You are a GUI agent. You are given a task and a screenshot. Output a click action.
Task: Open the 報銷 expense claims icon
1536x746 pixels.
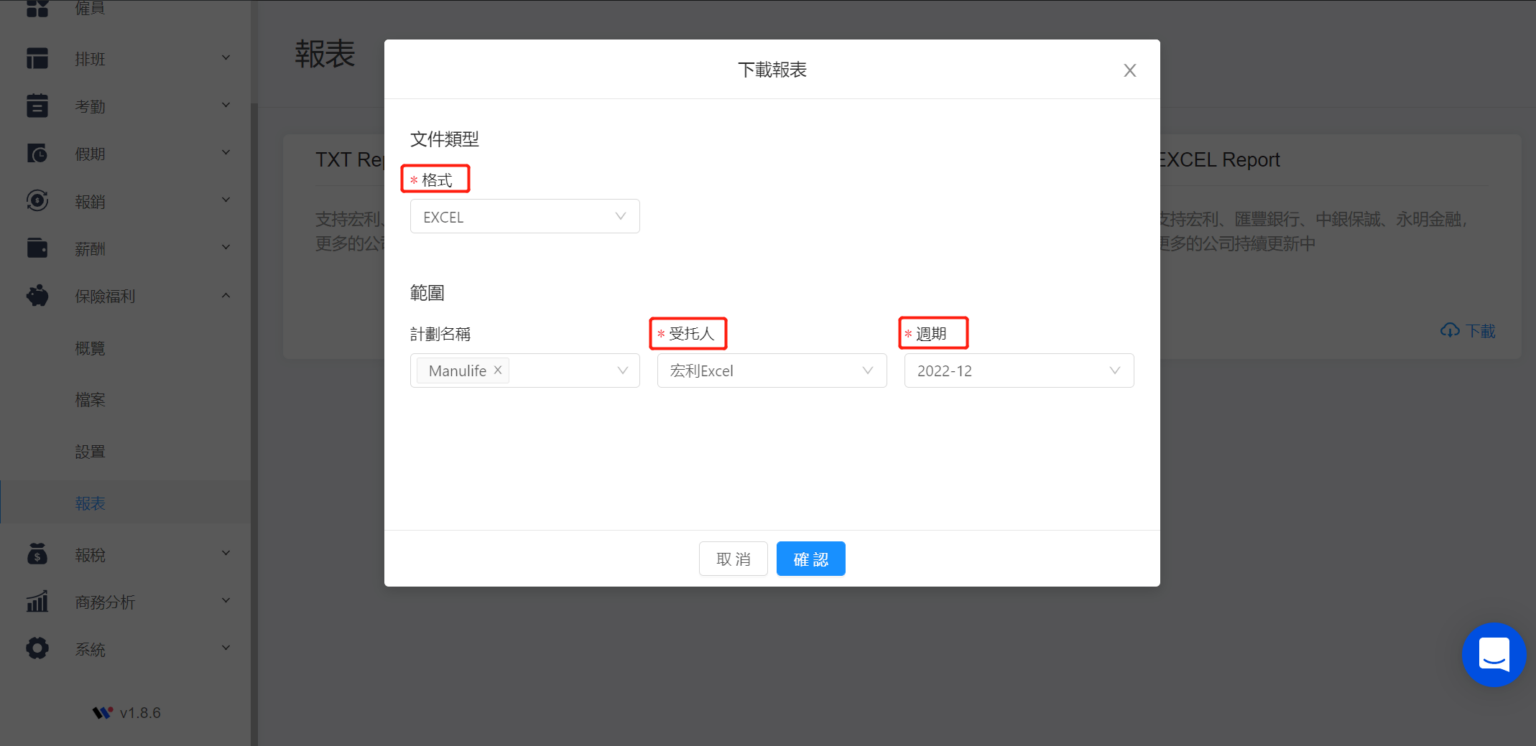[37, 200]
